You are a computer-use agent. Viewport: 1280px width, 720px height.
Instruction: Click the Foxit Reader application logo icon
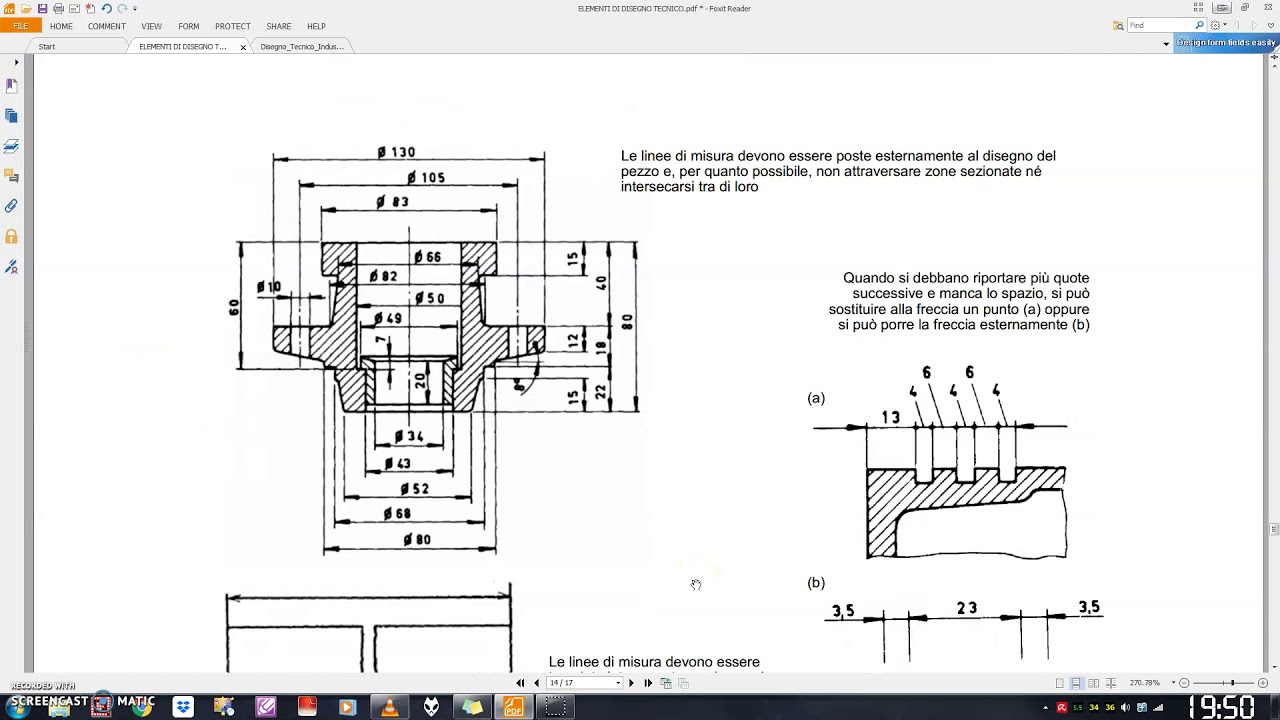tap(9, 8)
